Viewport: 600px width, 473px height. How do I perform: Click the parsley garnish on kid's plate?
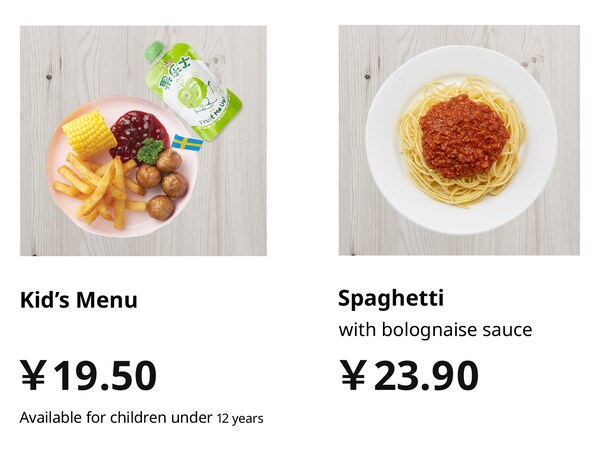pyautogui.click(x=150, y=151)
